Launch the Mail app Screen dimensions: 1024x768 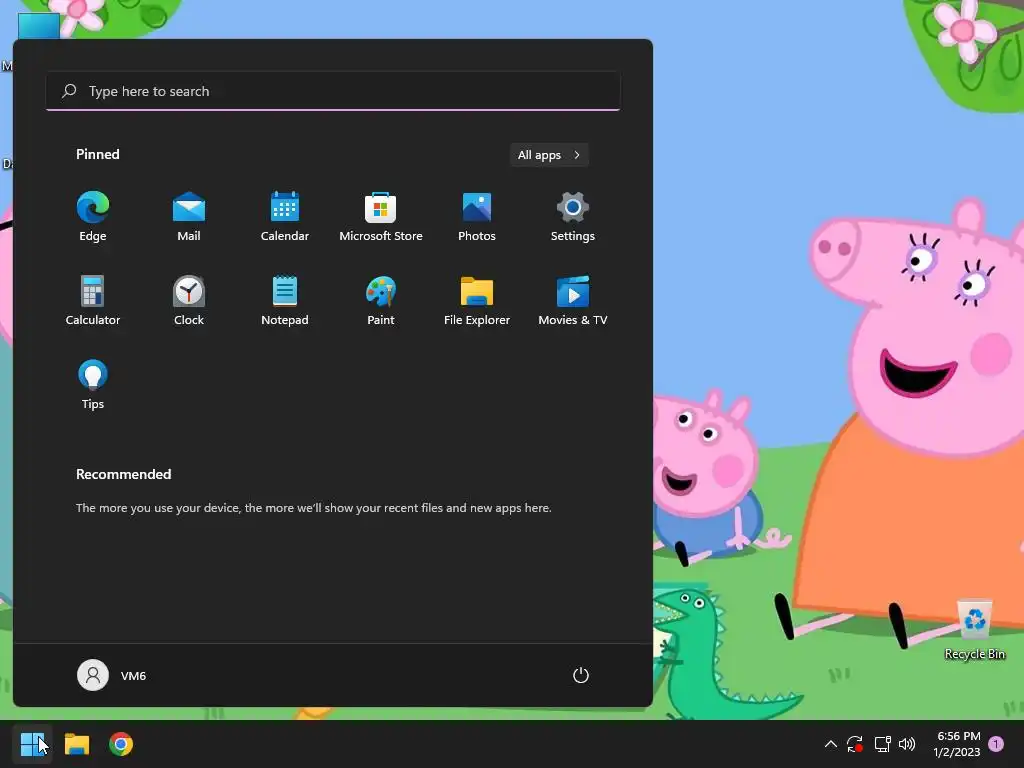click(x=189, y=217)
